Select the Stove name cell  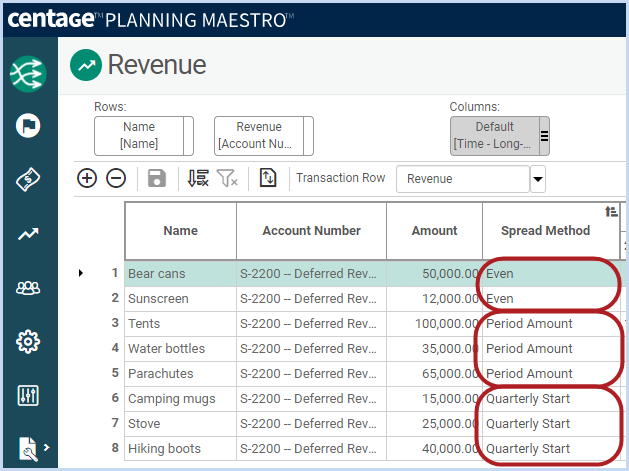[181, 424]
